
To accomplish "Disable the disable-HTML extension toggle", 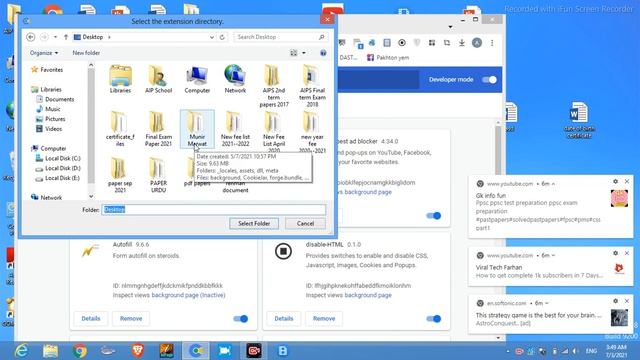I will 433,319.
